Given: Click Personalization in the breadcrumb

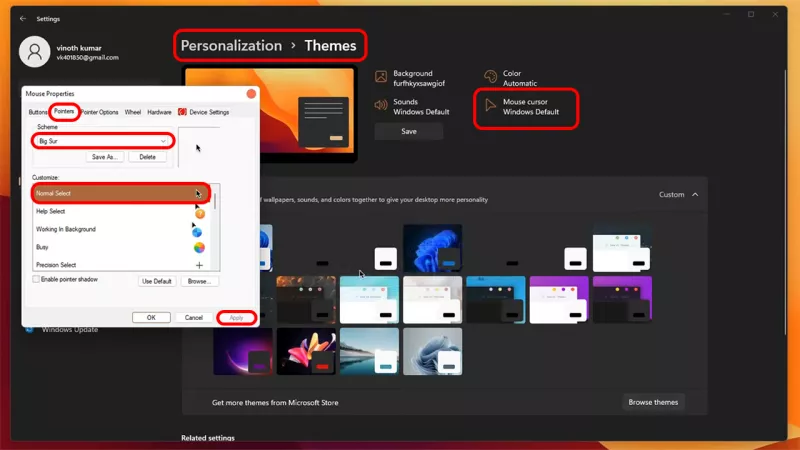Looking at the screenshot, I should pyautogui.click(x=231, y=45).
